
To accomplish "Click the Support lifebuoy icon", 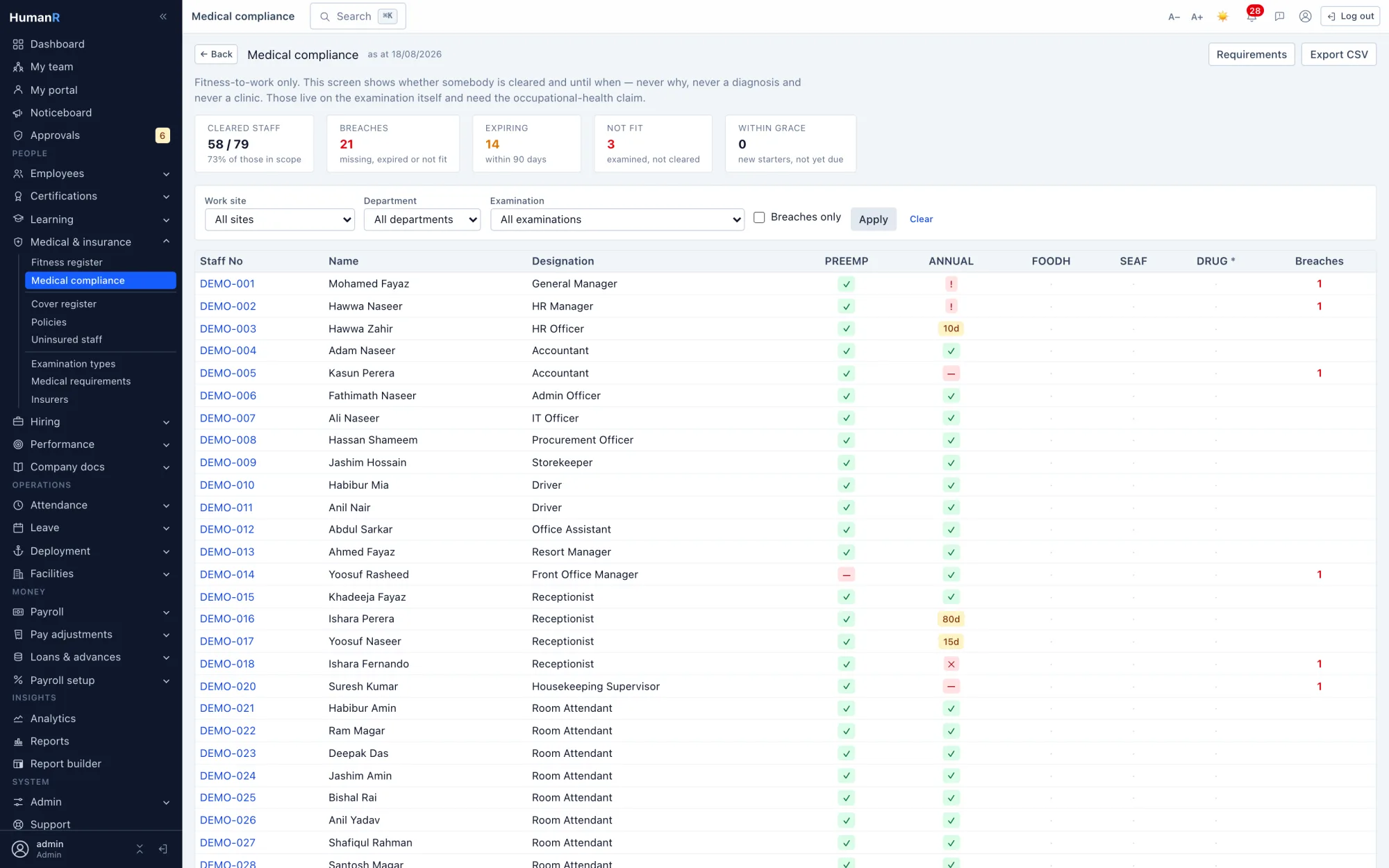I will point(18,824).
